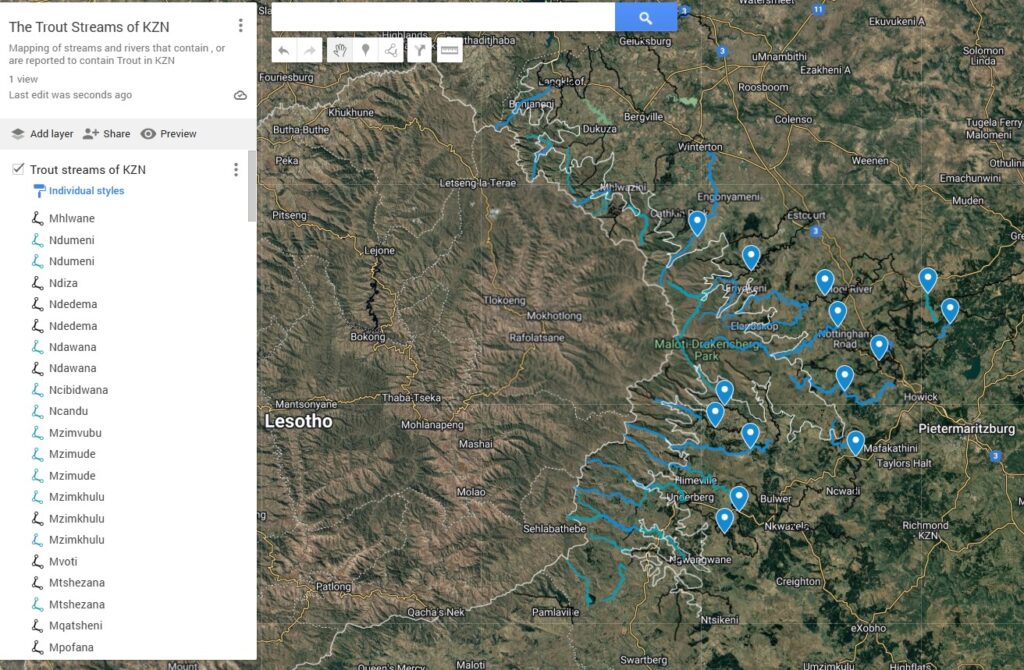
Task: Click the undo arrow in map toolbar
Action: click(284, 50)
